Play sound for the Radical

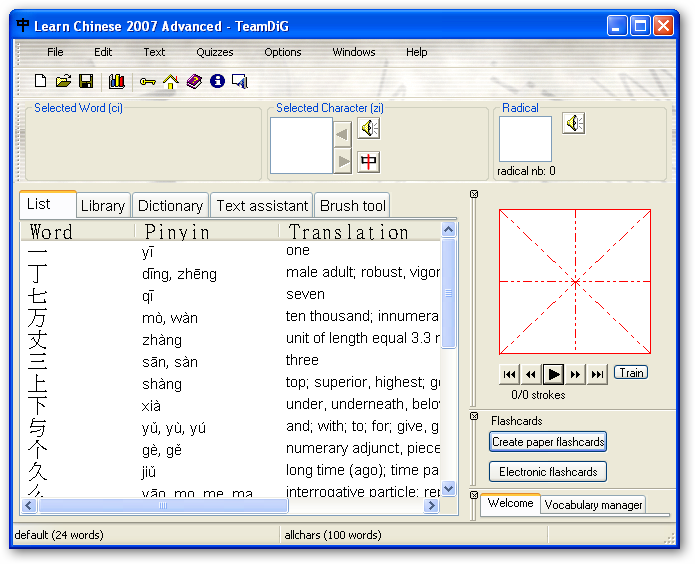(x=574, y=123)
